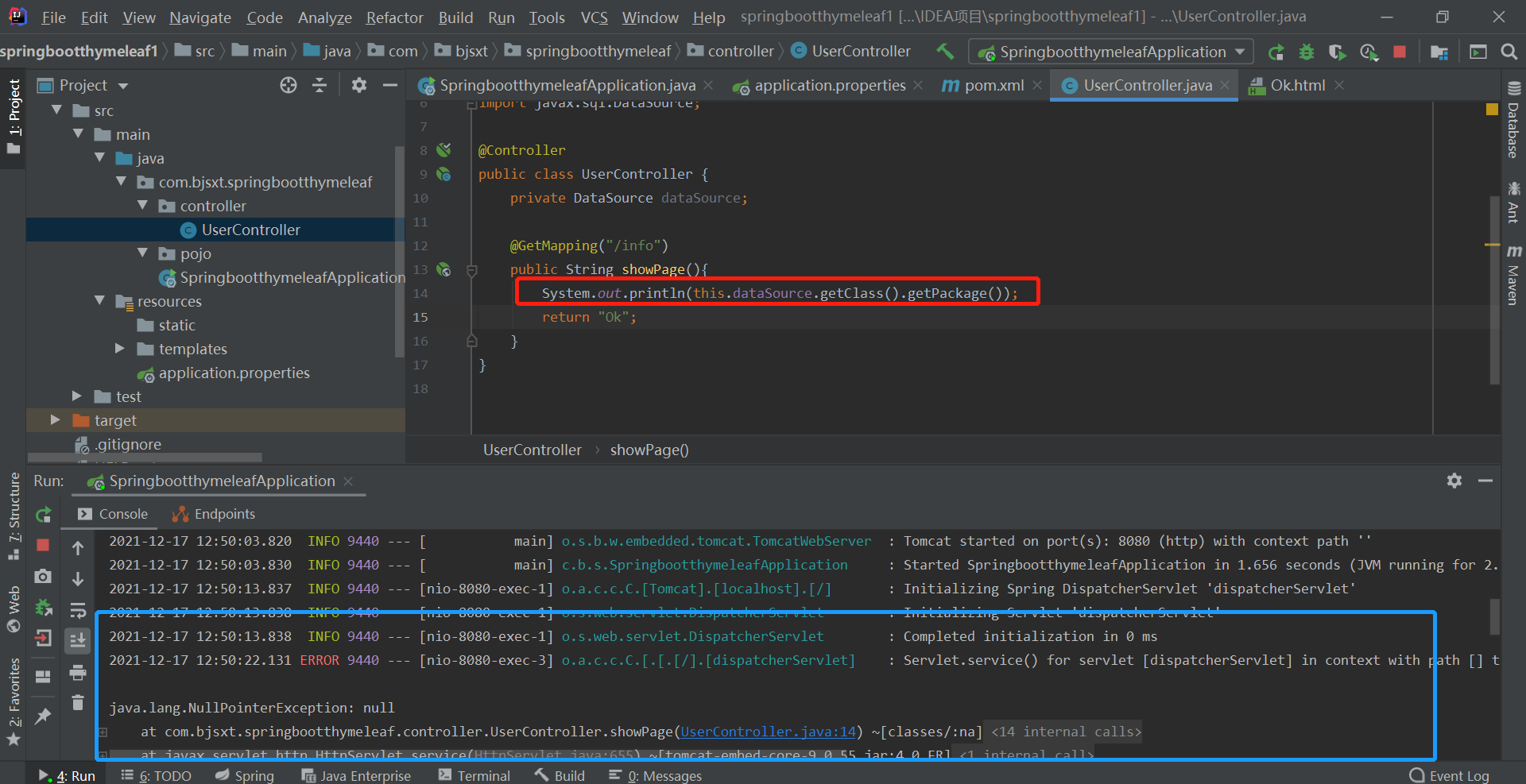Image resolution: width=1526 pixels, height=784 pixels.
Task: Rerun icon in Run panel sidebar
Action: [x=44, y=516]
